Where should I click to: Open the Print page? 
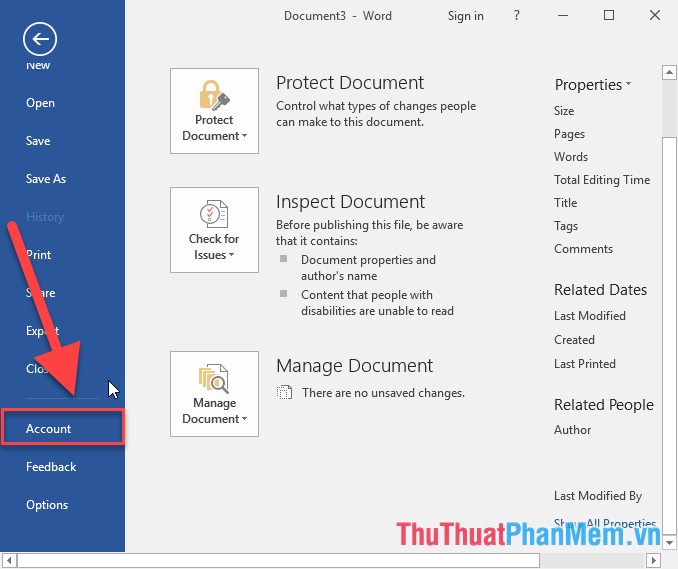tap(38, 255)
